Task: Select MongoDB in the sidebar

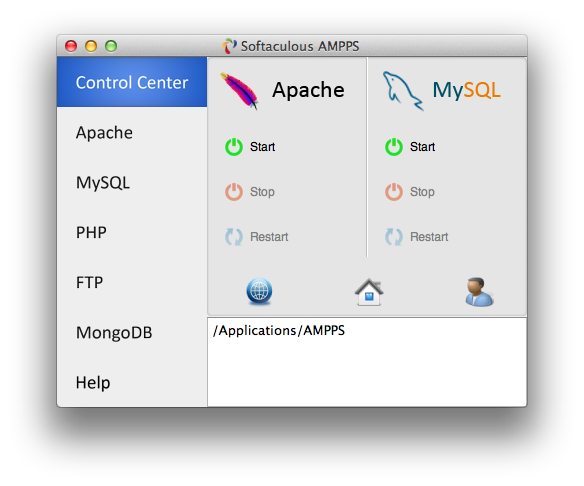Action: tap(132, 332)
